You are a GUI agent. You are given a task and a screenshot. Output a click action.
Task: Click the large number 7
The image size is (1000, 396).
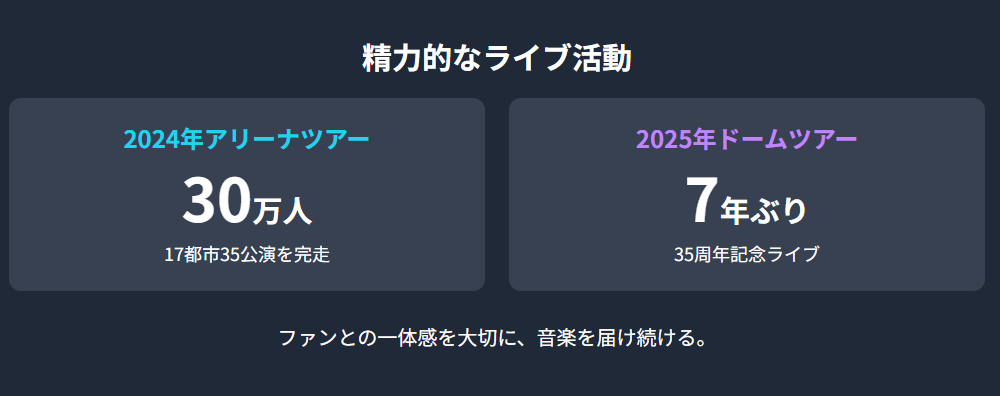click(x=702, y=200)
